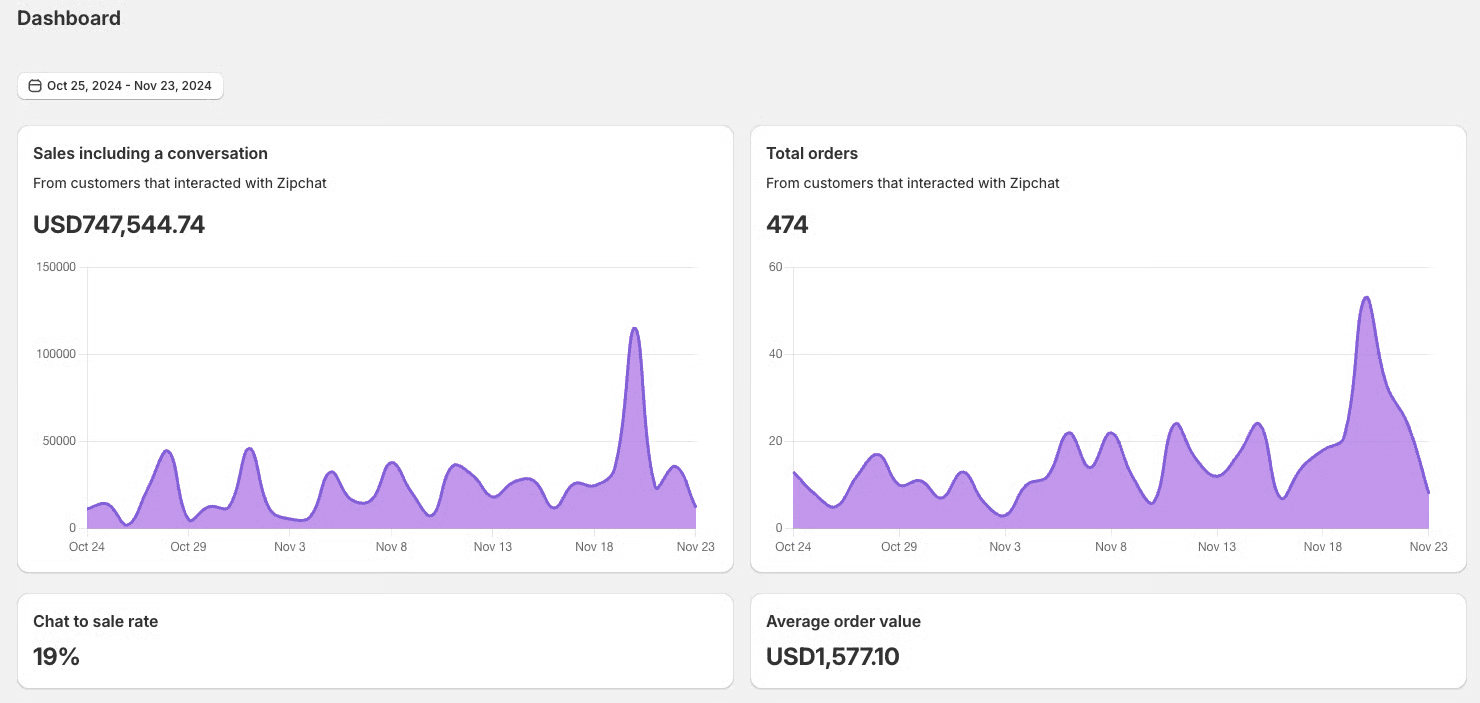This screenshot has height=703, width=1480.
Task: Click the 40 y-axis label on orders chart
Action: click(x=775, y=354)
